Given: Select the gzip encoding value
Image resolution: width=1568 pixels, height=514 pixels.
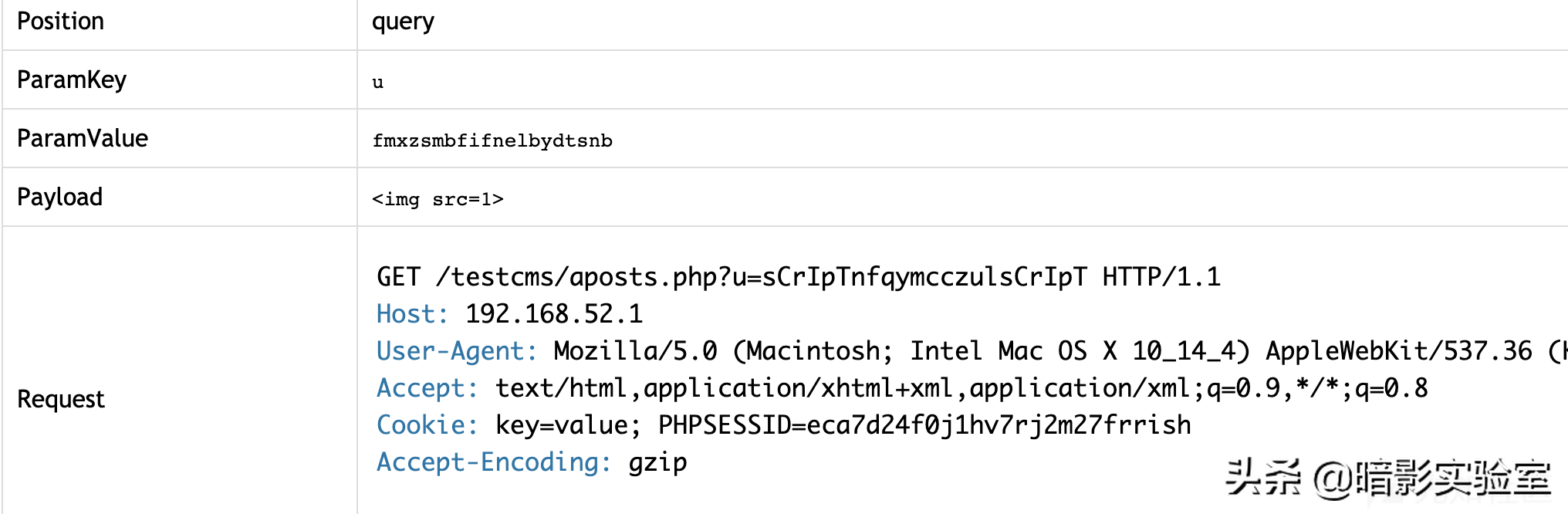Looking at the screenshot, I should 657,464.
